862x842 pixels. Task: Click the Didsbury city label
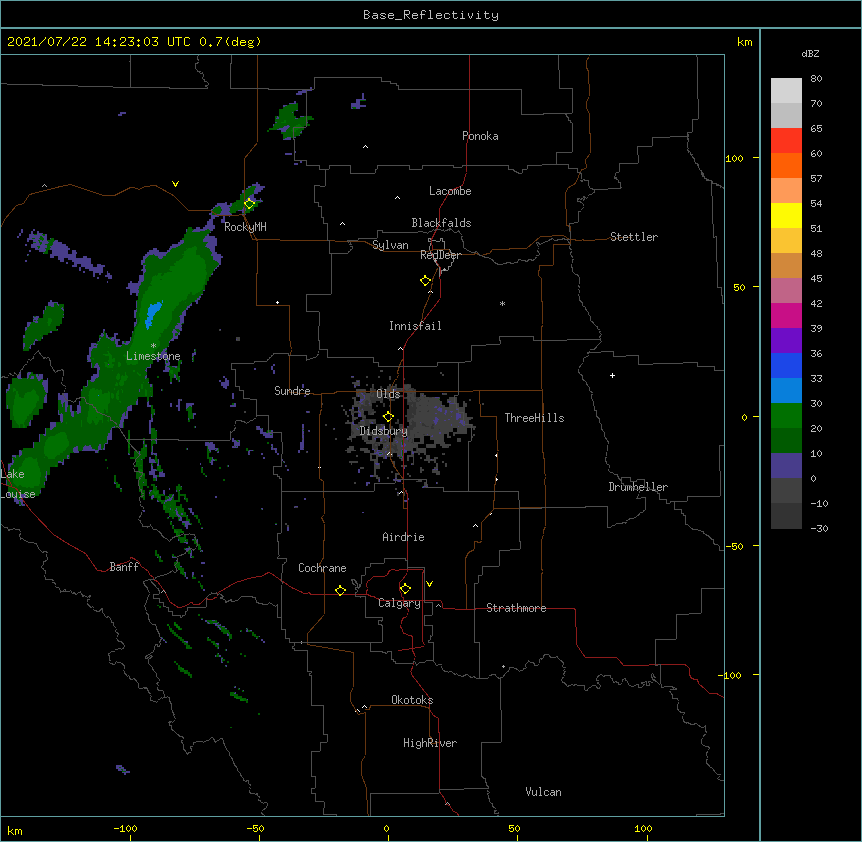click(383, 431)
